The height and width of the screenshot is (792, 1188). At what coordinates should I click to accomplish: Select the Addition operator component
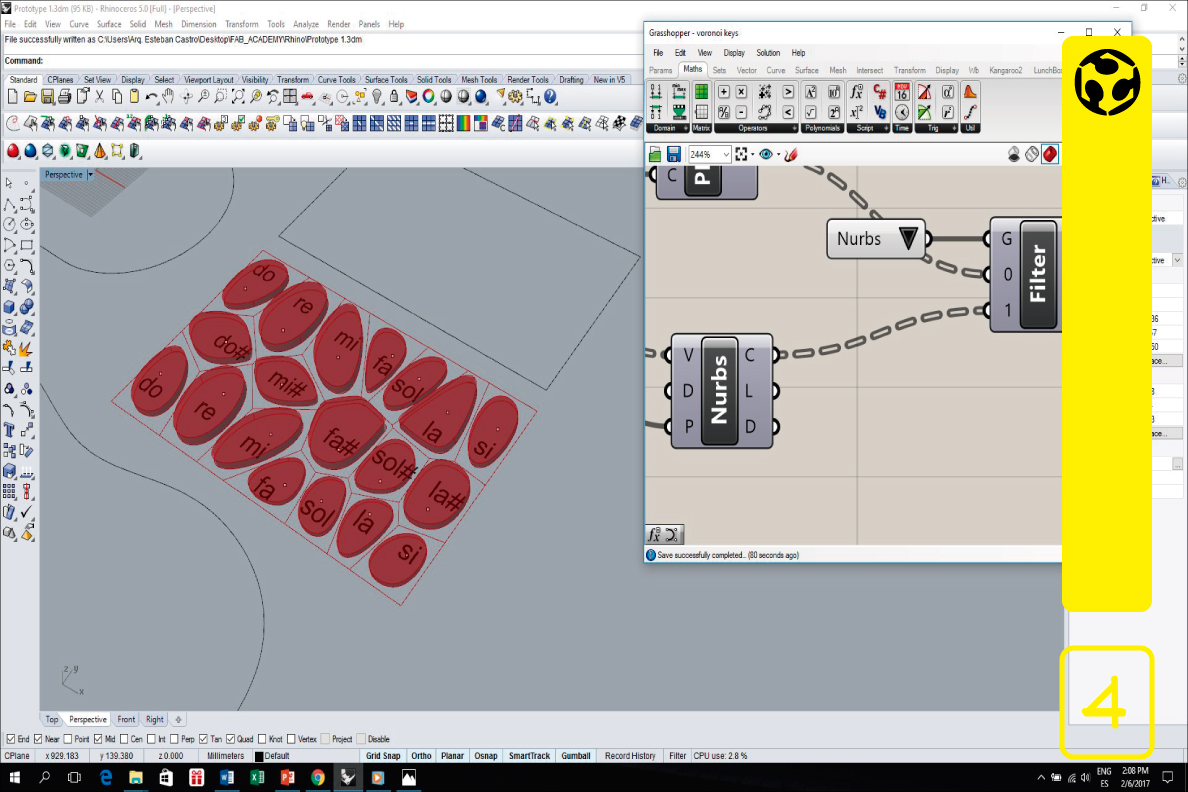pyautogui.click(x=723, y=91)
